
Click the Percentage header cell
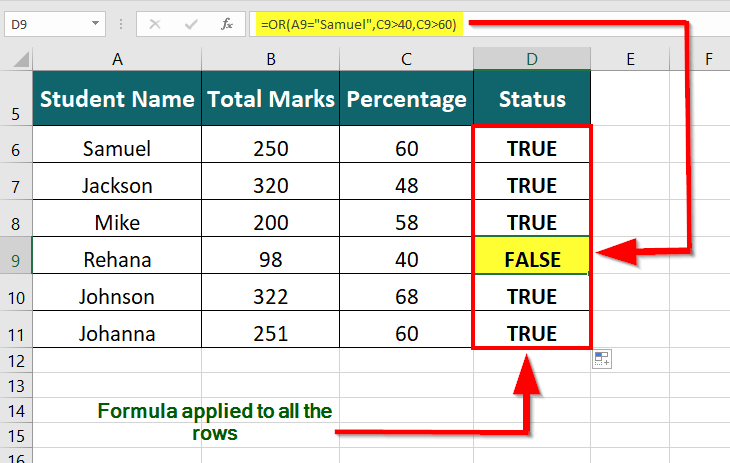pyautogui.click(x=406, y=98)
